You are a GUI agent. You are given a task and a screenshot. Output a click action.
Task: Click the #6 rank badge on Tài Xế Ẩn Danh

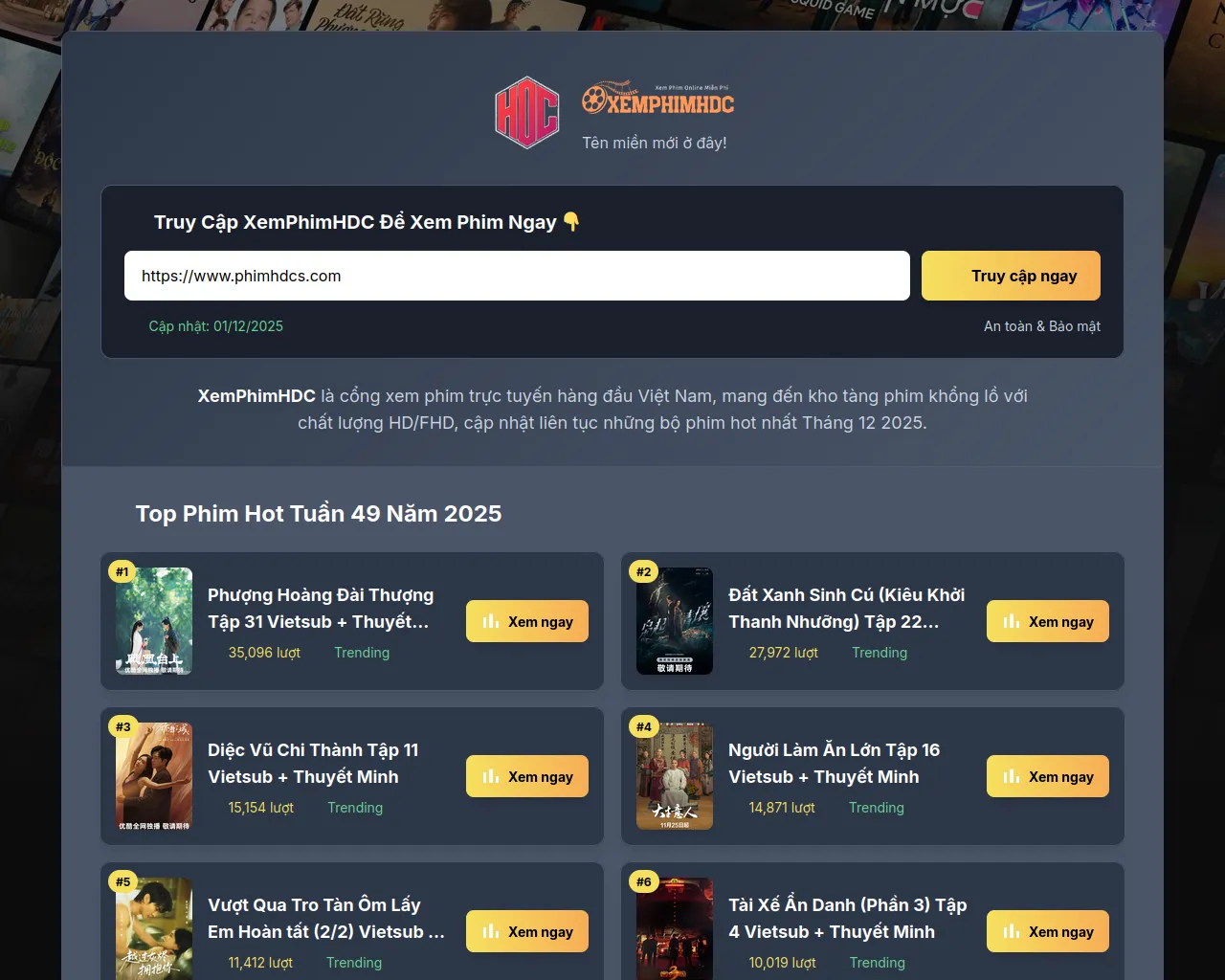(643, 881)
